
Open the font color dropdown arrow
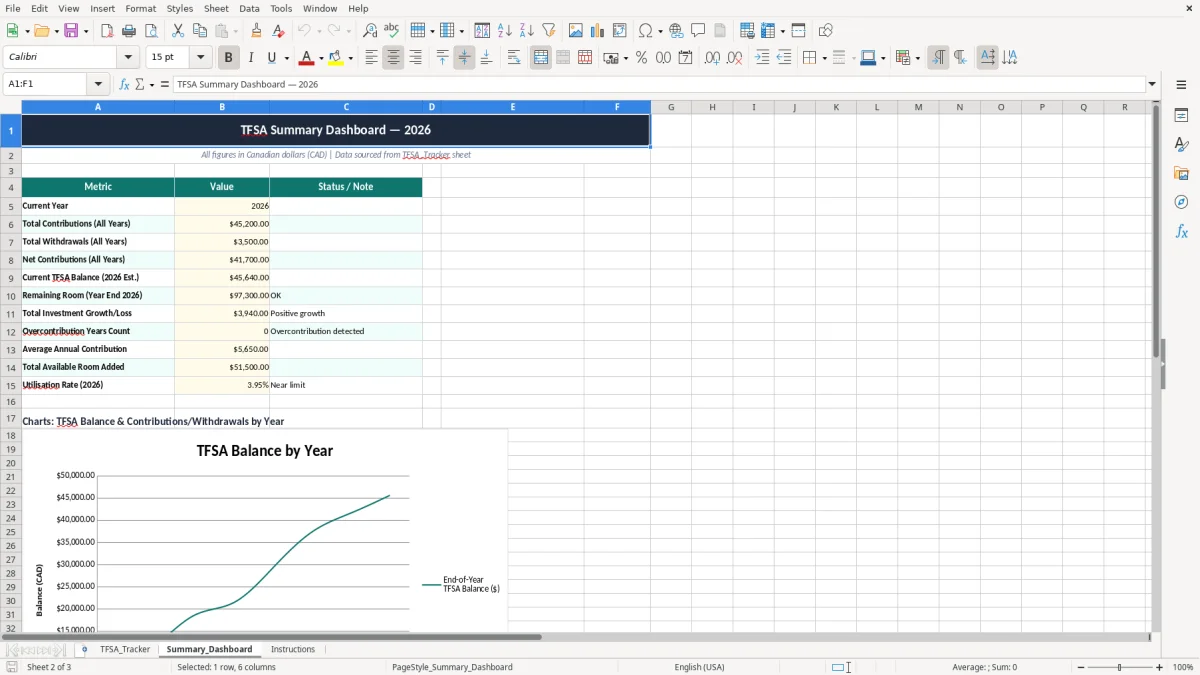(321, 58)
